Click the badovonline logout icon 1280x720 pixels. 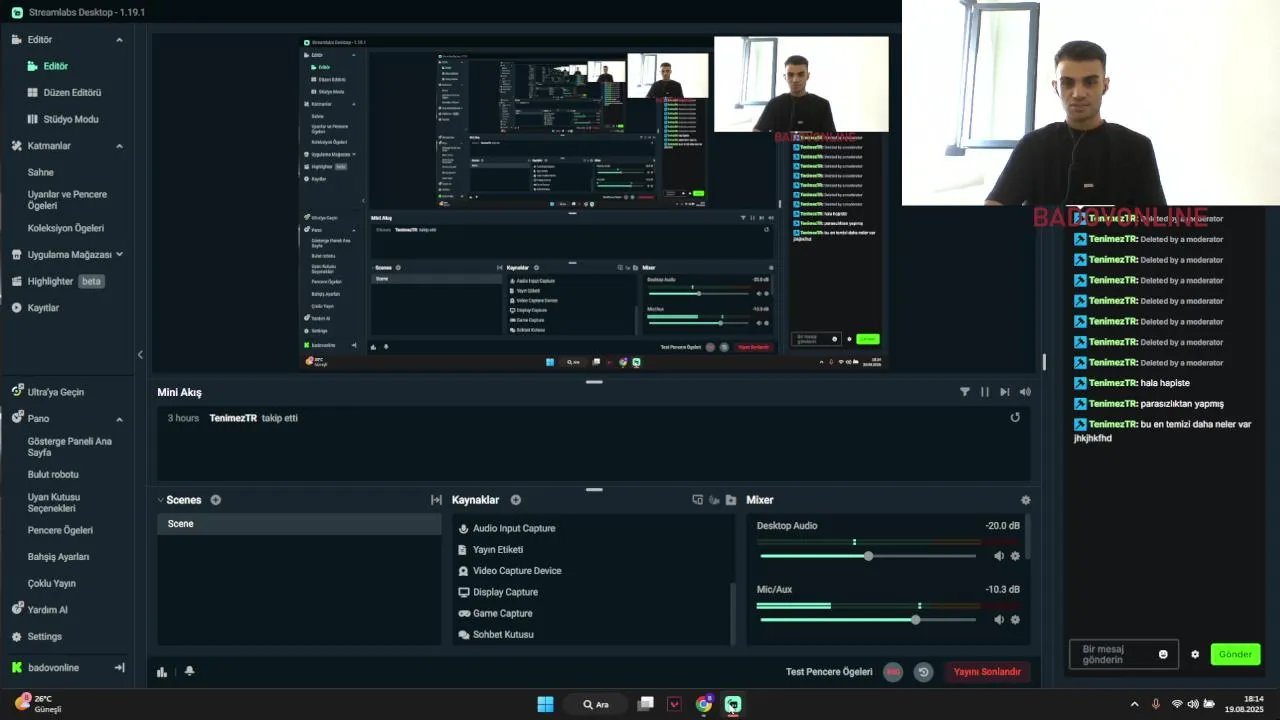point(119,667)
